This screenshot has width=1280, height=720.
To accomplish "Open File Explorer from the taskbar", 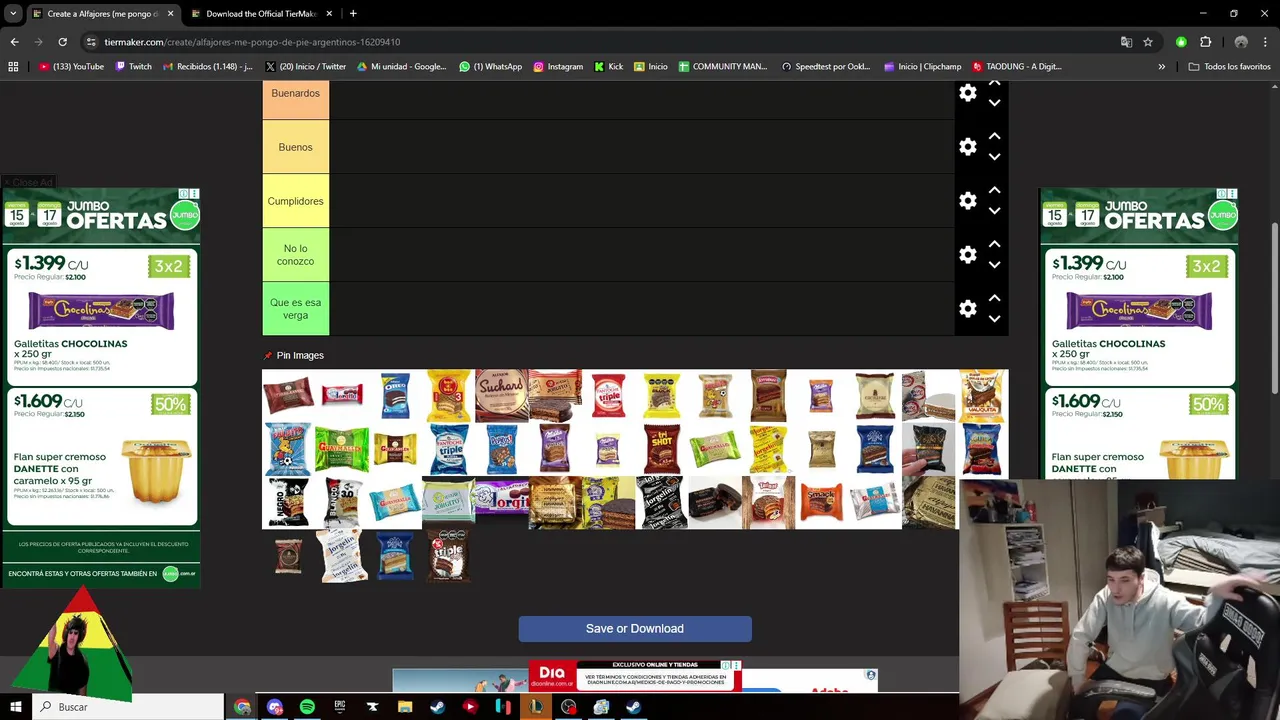I will coord(405,707).
